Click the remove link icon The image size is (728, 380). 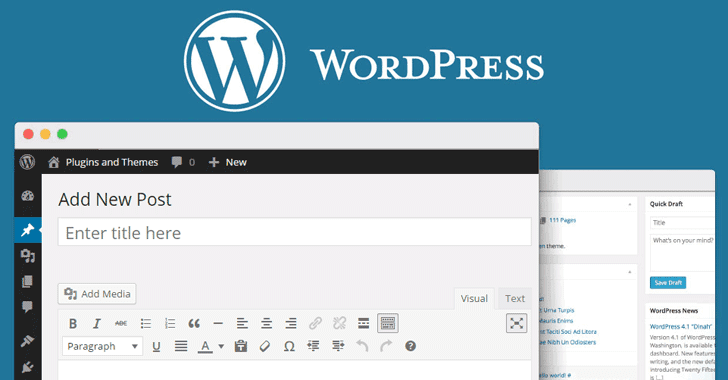tap(339, 323)
